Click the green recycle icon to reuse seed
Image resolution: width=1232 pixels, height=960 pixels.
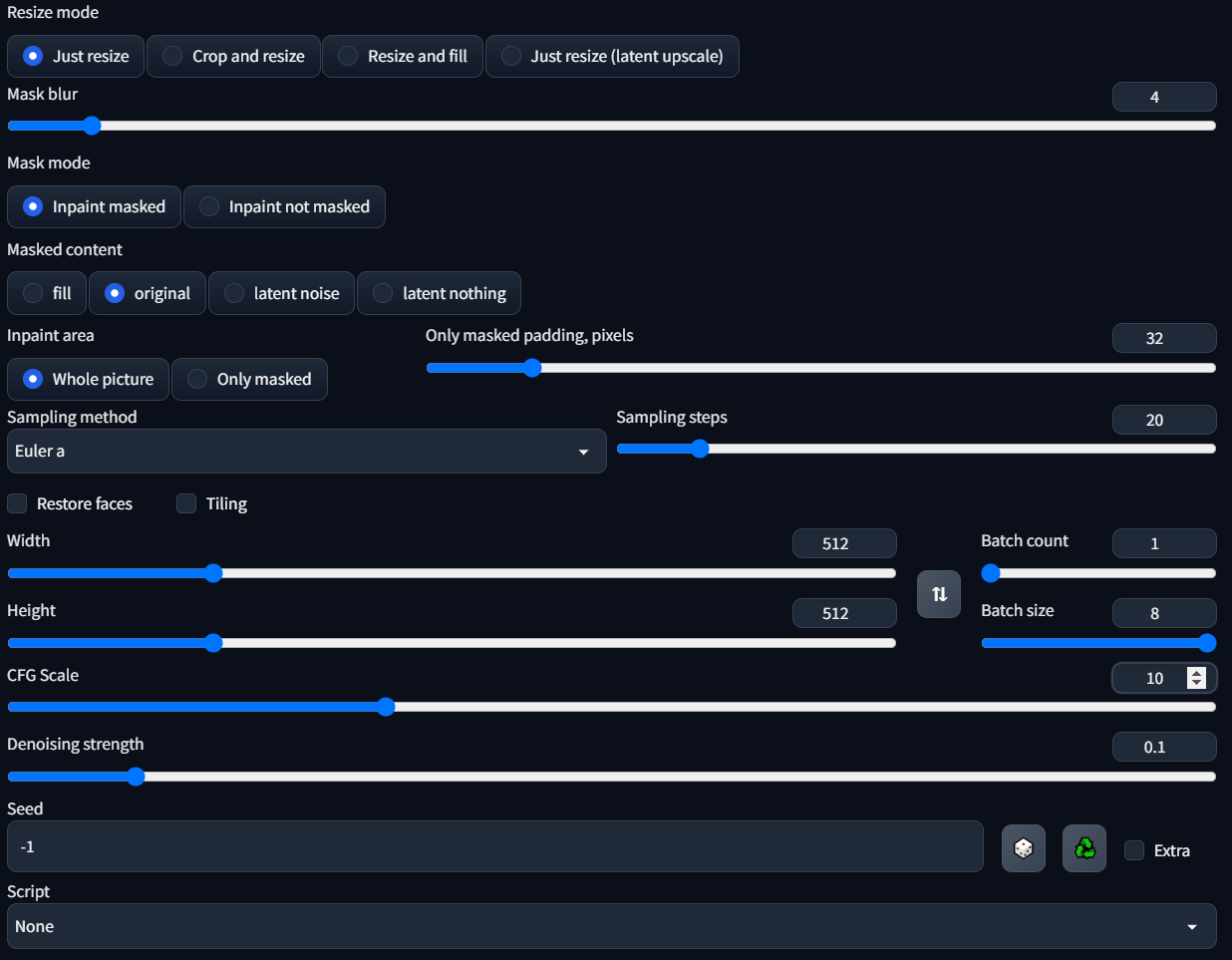pos(1083,848)
